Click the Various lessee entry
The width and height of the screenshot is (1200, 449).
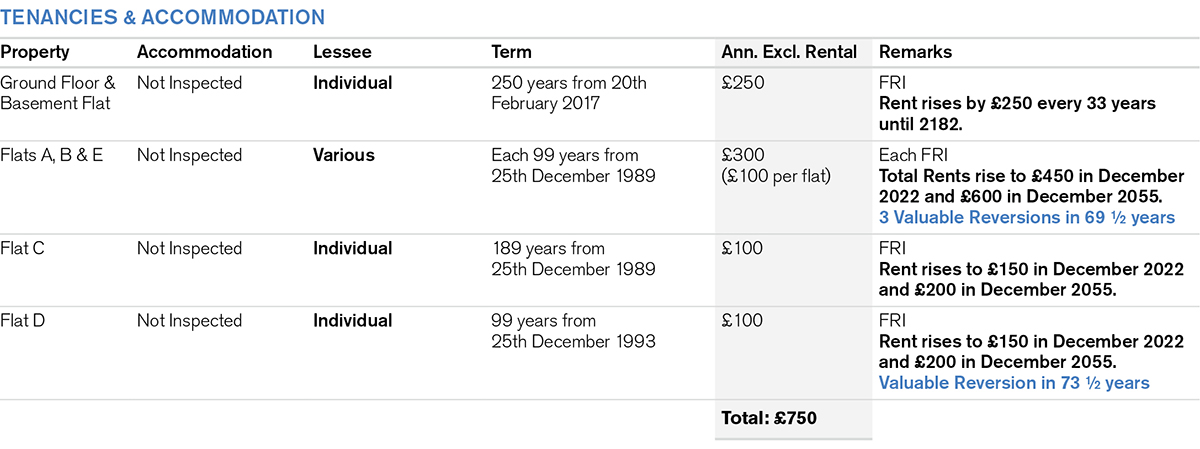point(344,155)
